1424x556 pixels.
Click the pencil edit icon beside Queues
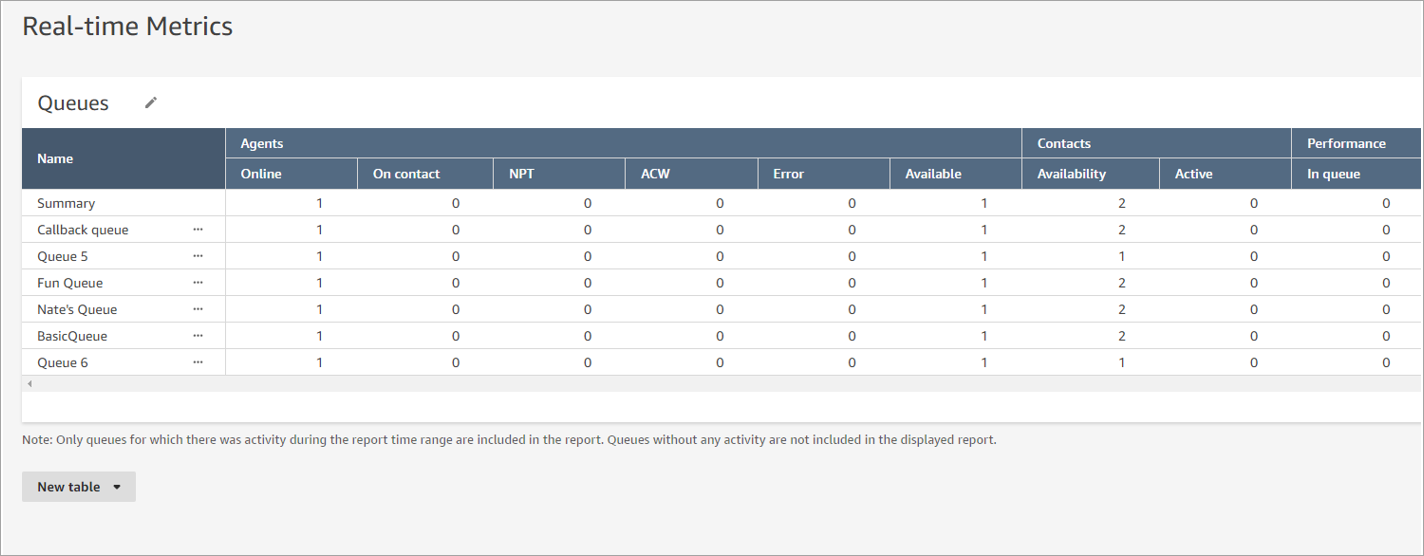(x=151, y=103)
